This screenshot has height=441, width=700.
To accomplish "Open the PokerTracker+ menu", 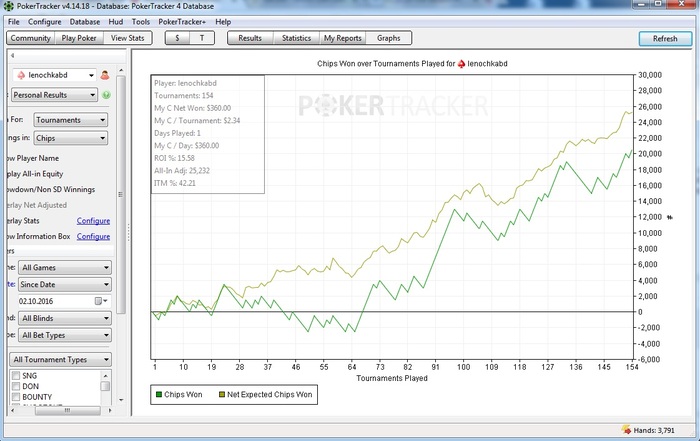I will (x=182, y=22).
